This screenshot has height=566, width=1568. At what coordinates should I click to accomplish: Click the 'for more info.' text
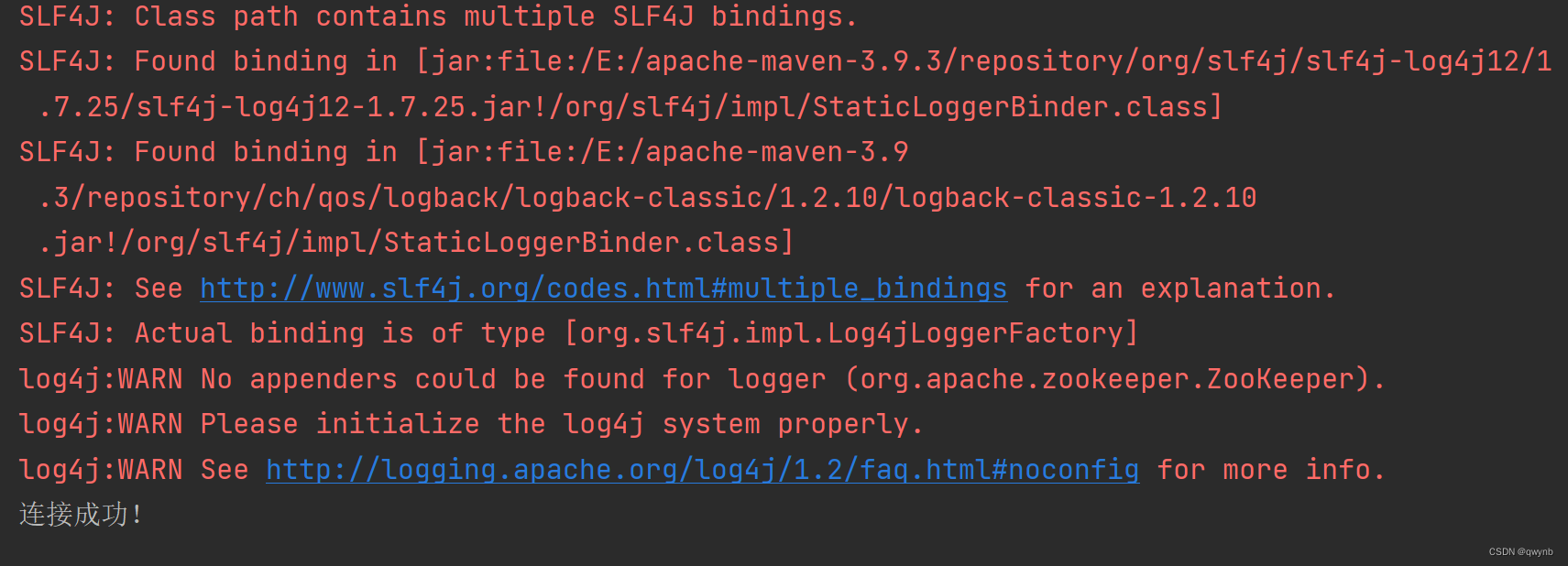pos(1270,470)
